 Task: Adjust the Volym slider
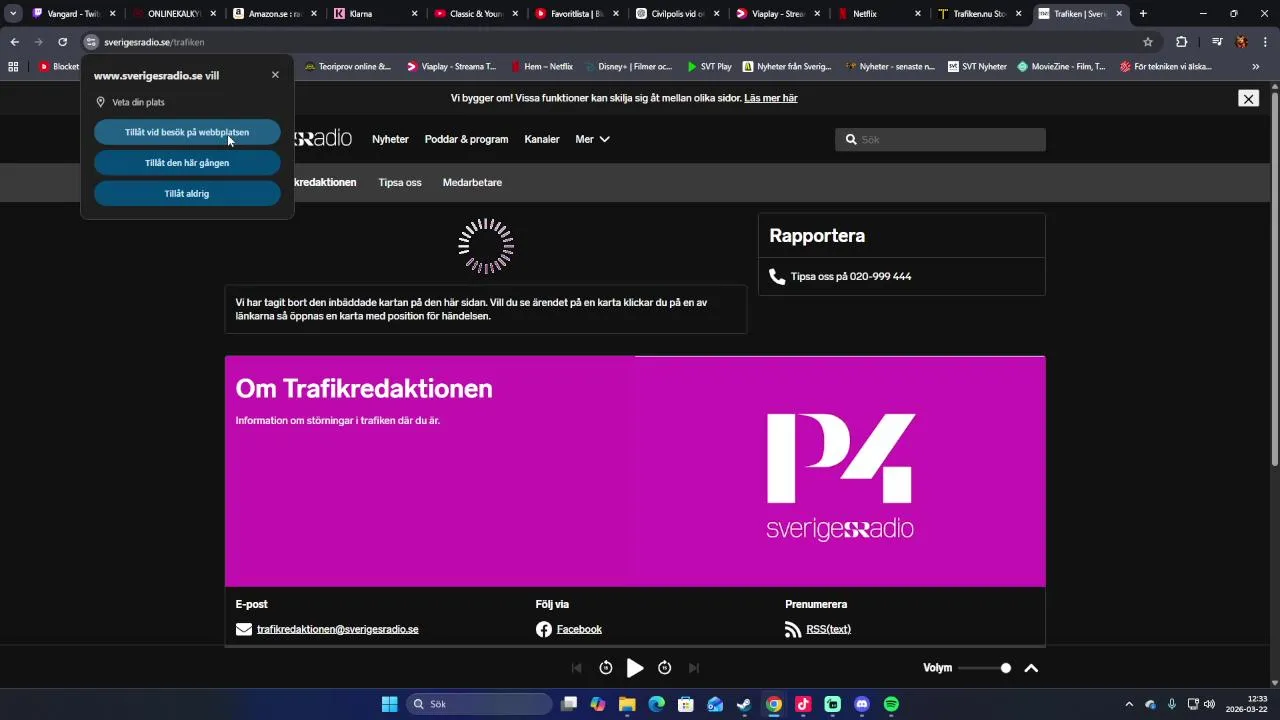tap(984, 668)
